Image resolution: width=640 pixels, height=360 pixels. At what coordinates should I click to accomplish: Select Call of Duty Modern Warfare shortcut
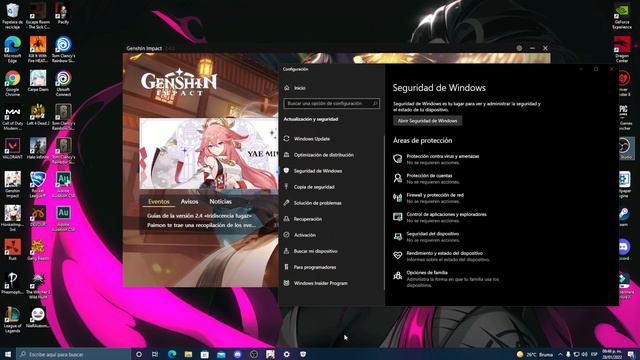click(13, 118)
